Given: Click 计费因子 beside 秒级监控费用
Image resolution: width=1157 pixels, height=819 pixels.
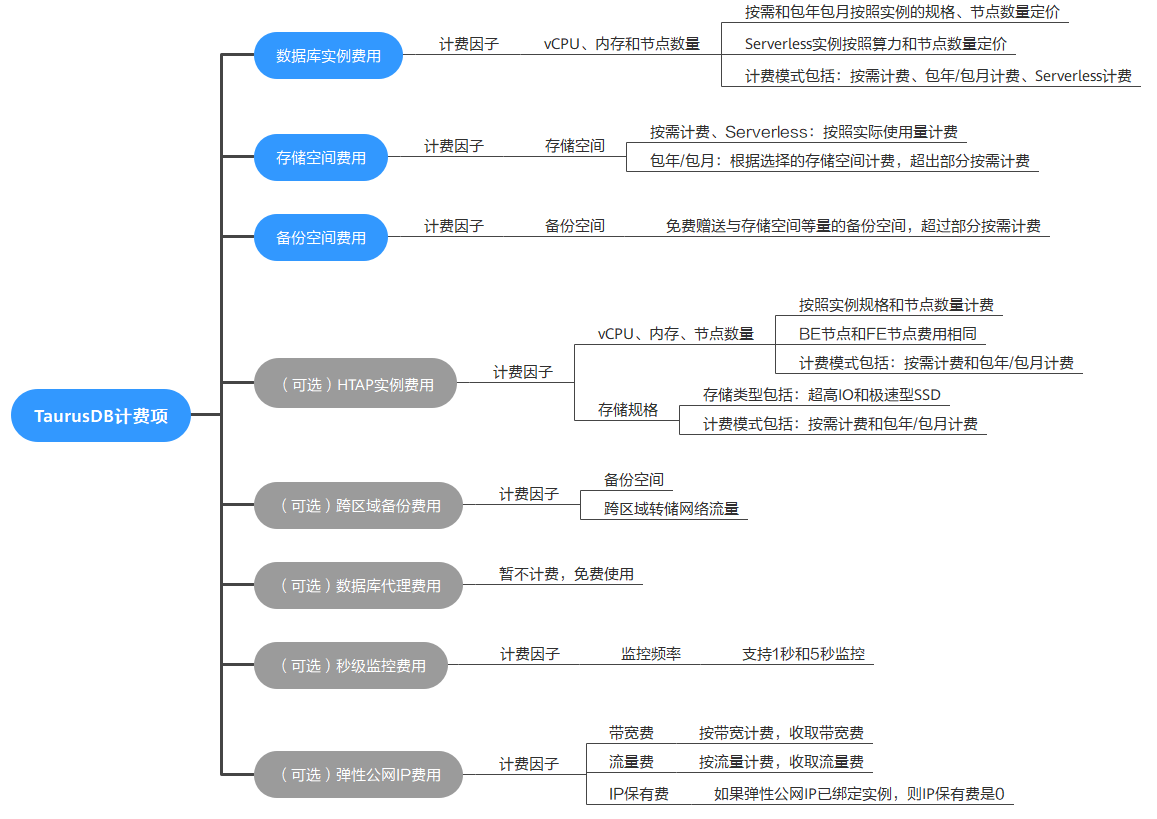Looking at the screenshot, I should (530, 654).
